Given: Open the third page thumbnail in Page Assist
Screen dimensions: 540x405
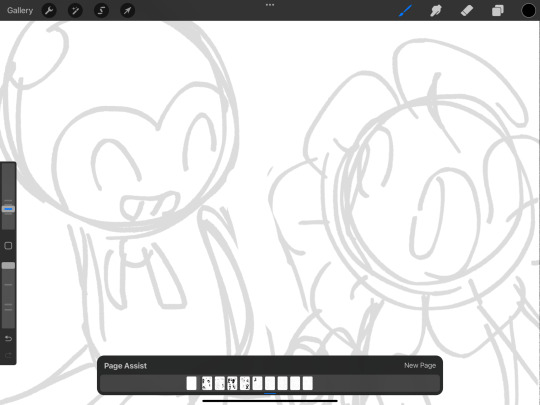Looking at the screenshot, I should click(x=219, y=383).
